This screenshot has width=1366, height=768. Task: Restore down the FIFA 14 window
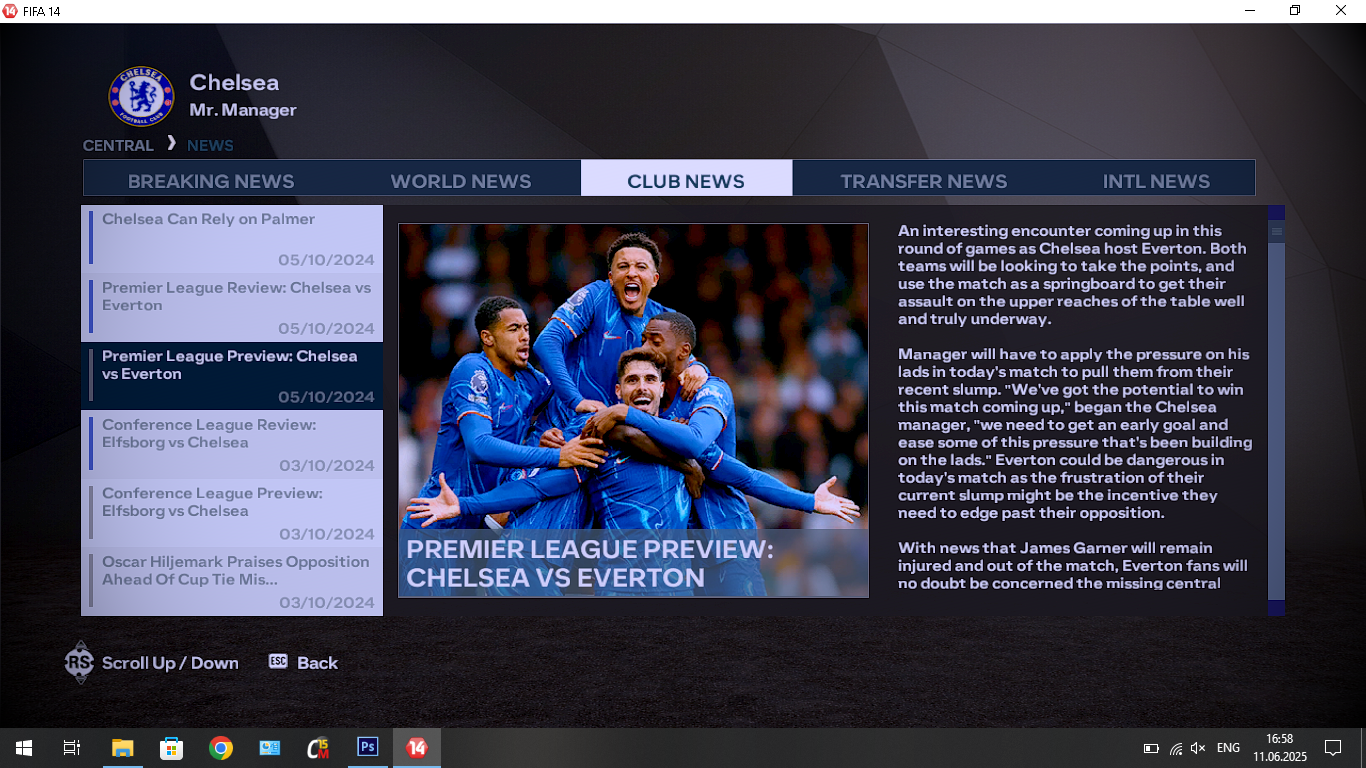[x=1296, y=10]
